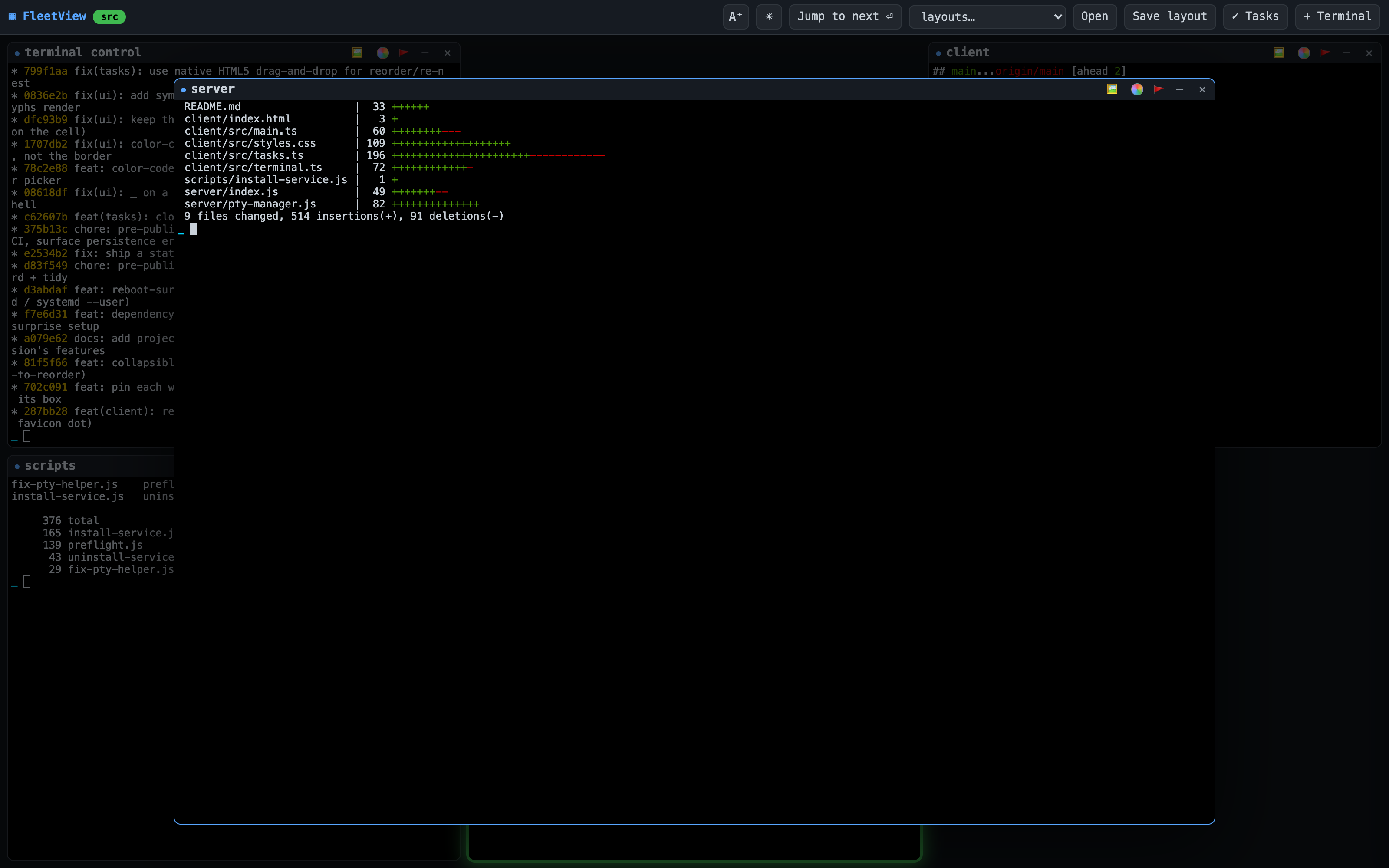This screenshot has height=868, width=1389.
Task: Click Save layout button
Action: coord(1169,16)
